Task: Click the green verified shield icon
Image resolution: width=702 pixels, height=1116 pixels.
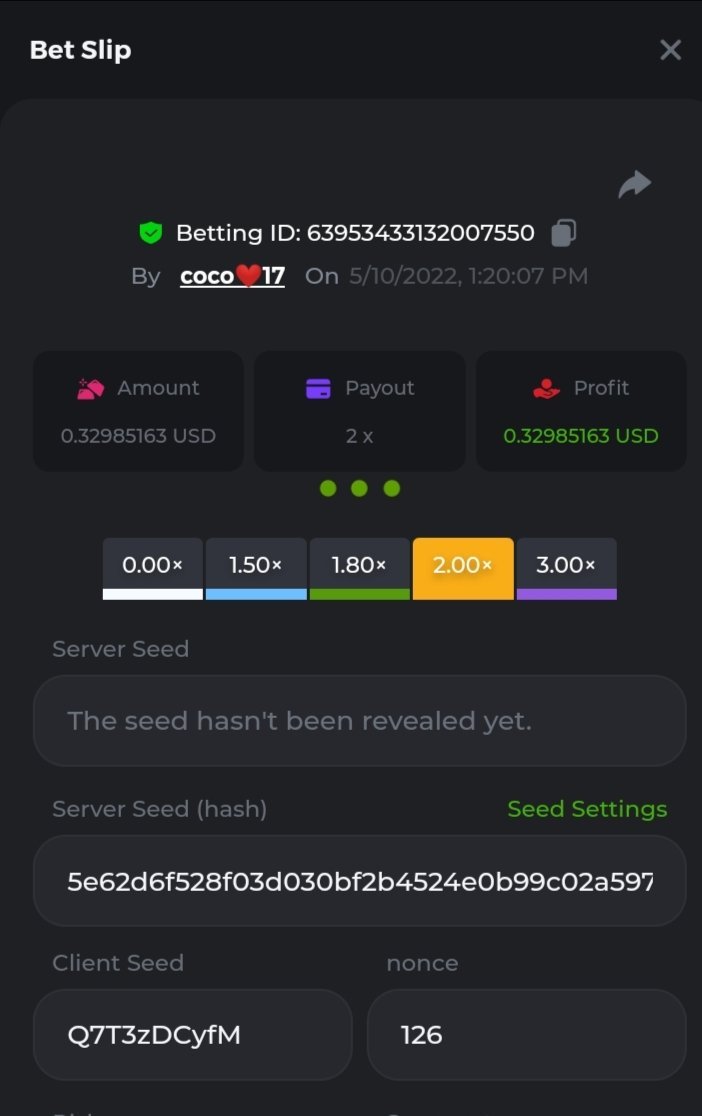Action: coord(150,234)
